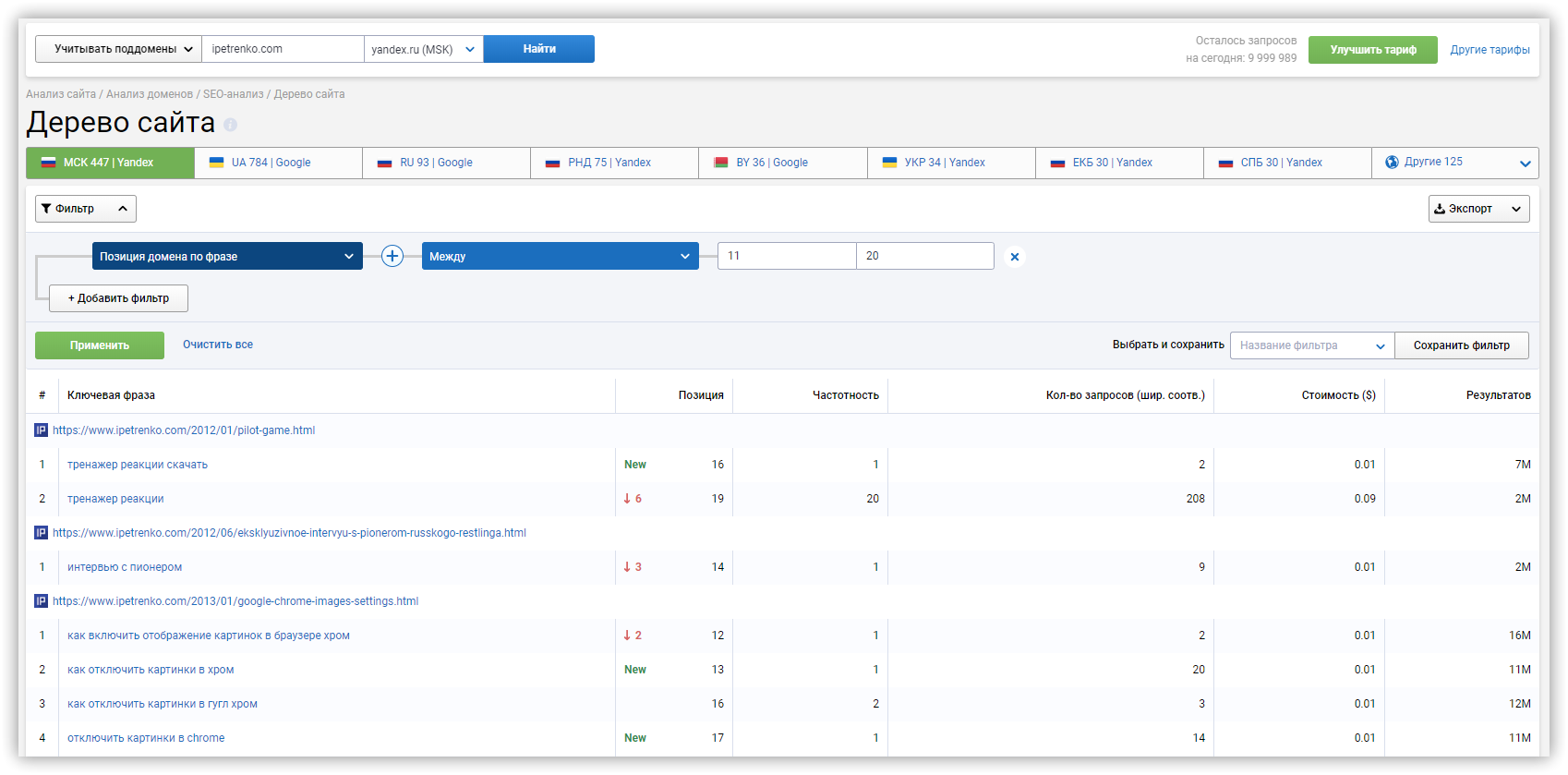Screen dimensions: 1568x775
Task: Sort by the Частотность column header
Action: coord(846,395)
